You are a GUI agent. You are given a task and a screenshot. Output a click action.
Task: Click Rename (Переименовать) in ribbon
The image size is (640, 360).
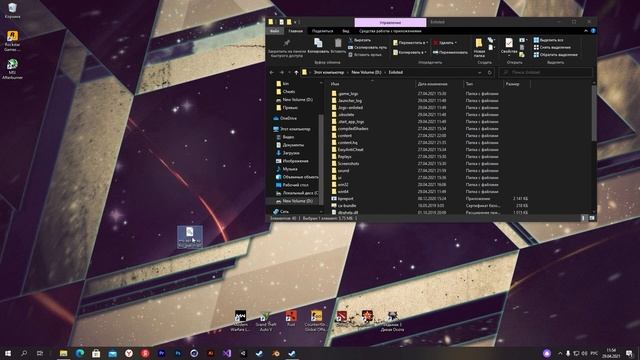pos(450,52)
